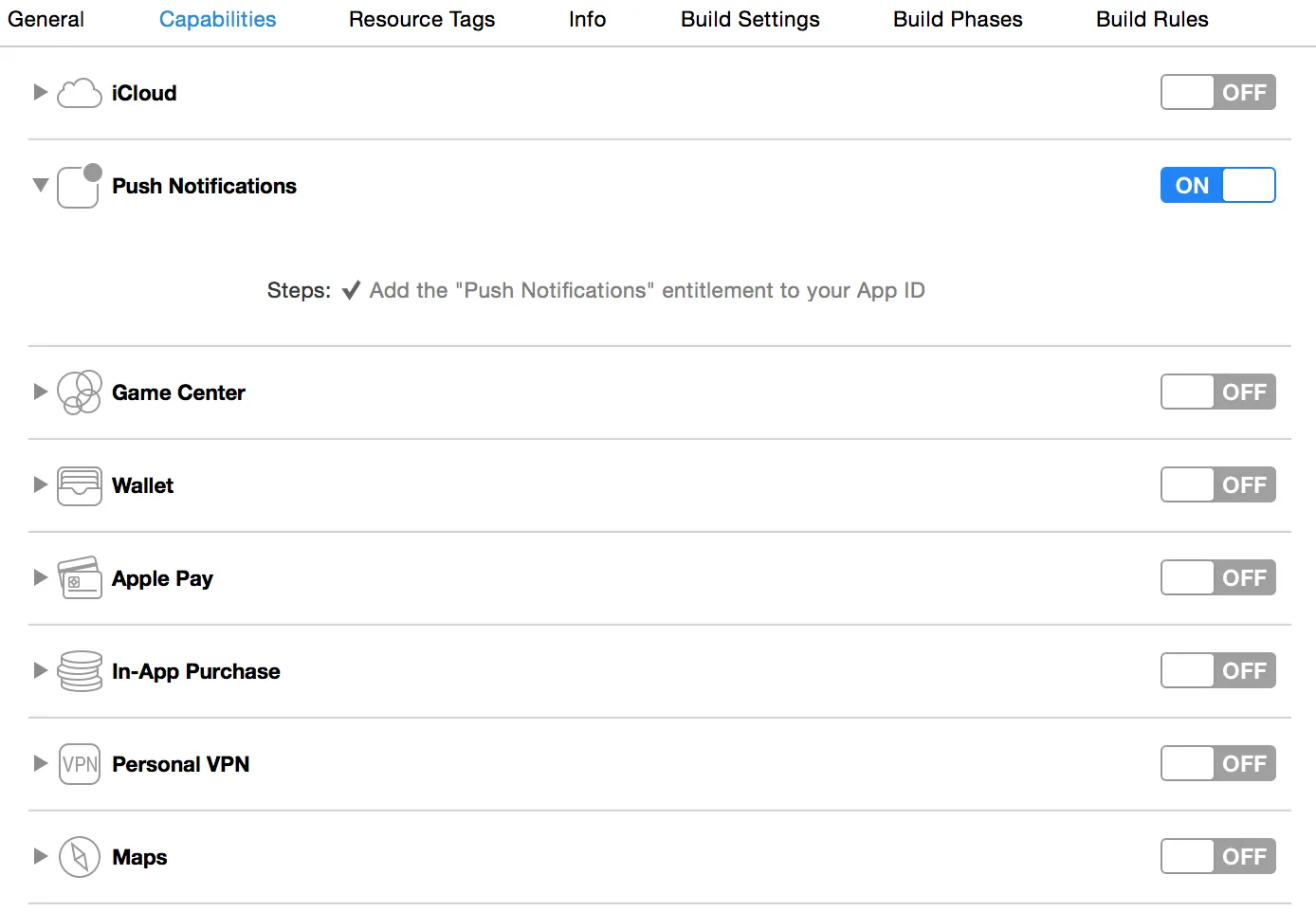Click the Personal VPN capability label
This screenshot has width=1316, height=912.
(x=180, y=764)
